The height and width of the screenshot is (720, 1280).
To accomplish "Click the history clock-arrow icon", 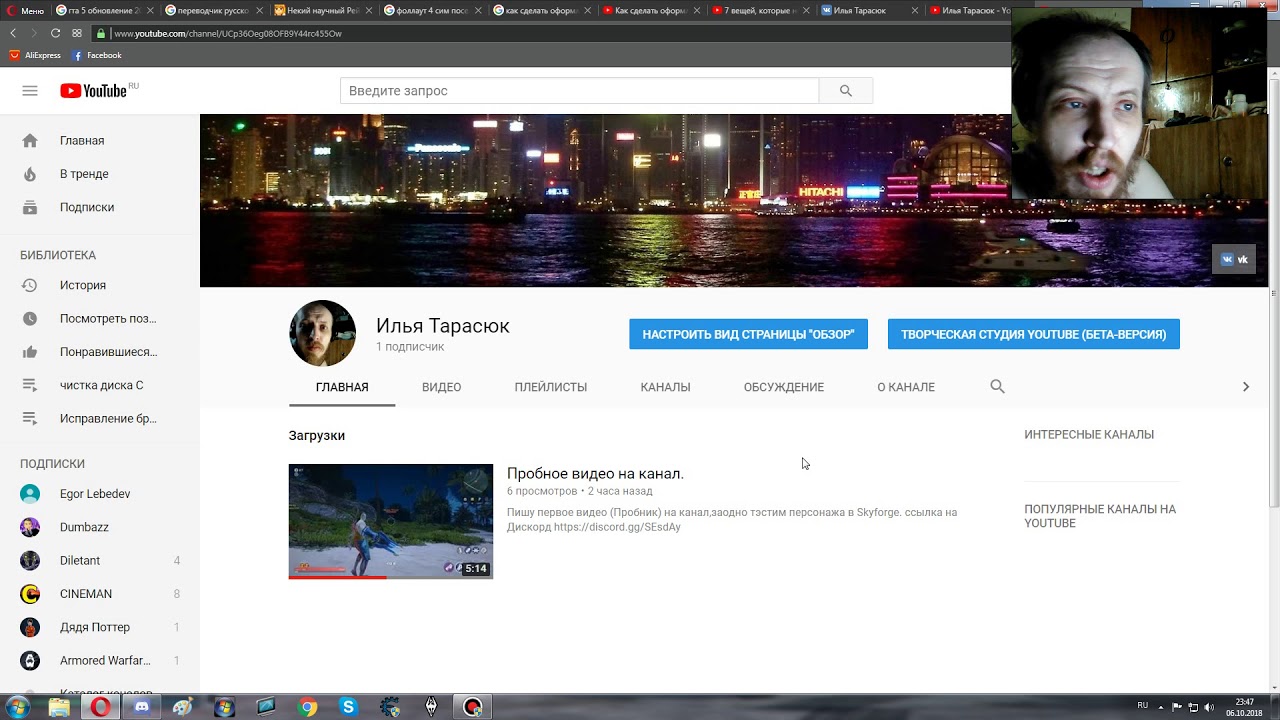I will point(30,285).
